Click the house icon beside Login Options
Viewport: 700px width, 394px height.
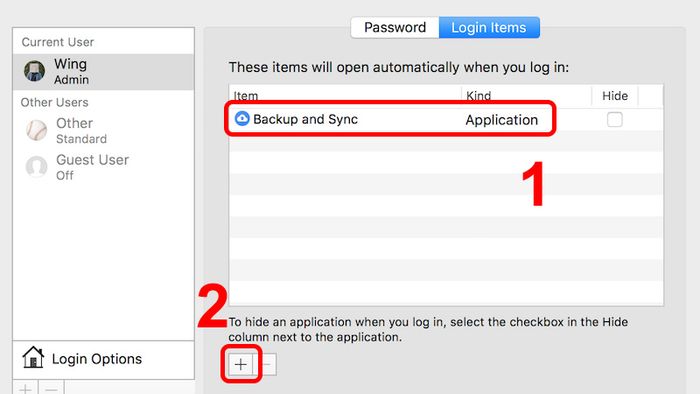33,357
